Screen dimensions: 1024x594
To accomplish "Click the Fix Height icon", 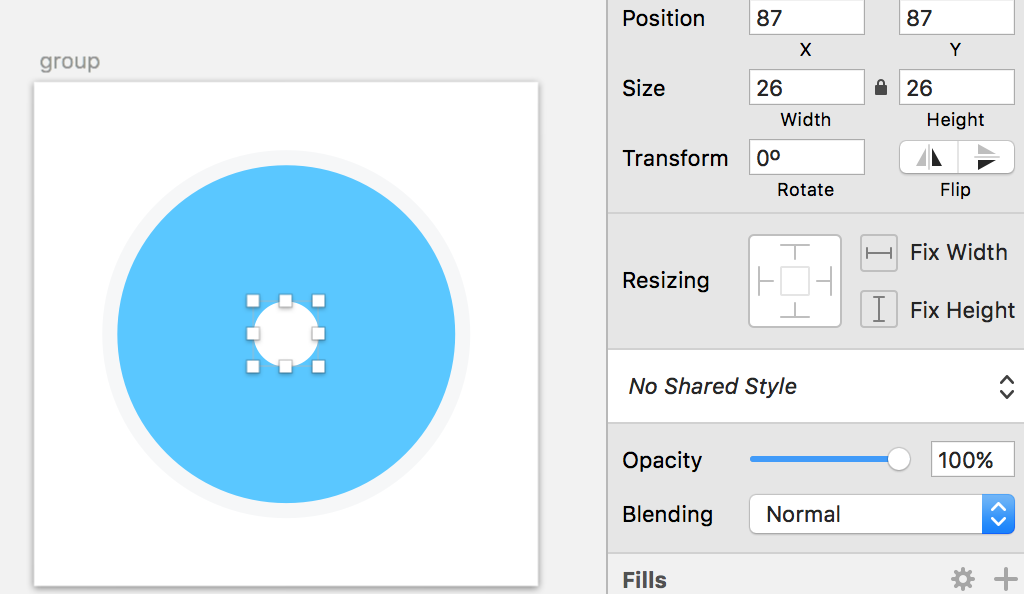I will [x=879, y=310].
